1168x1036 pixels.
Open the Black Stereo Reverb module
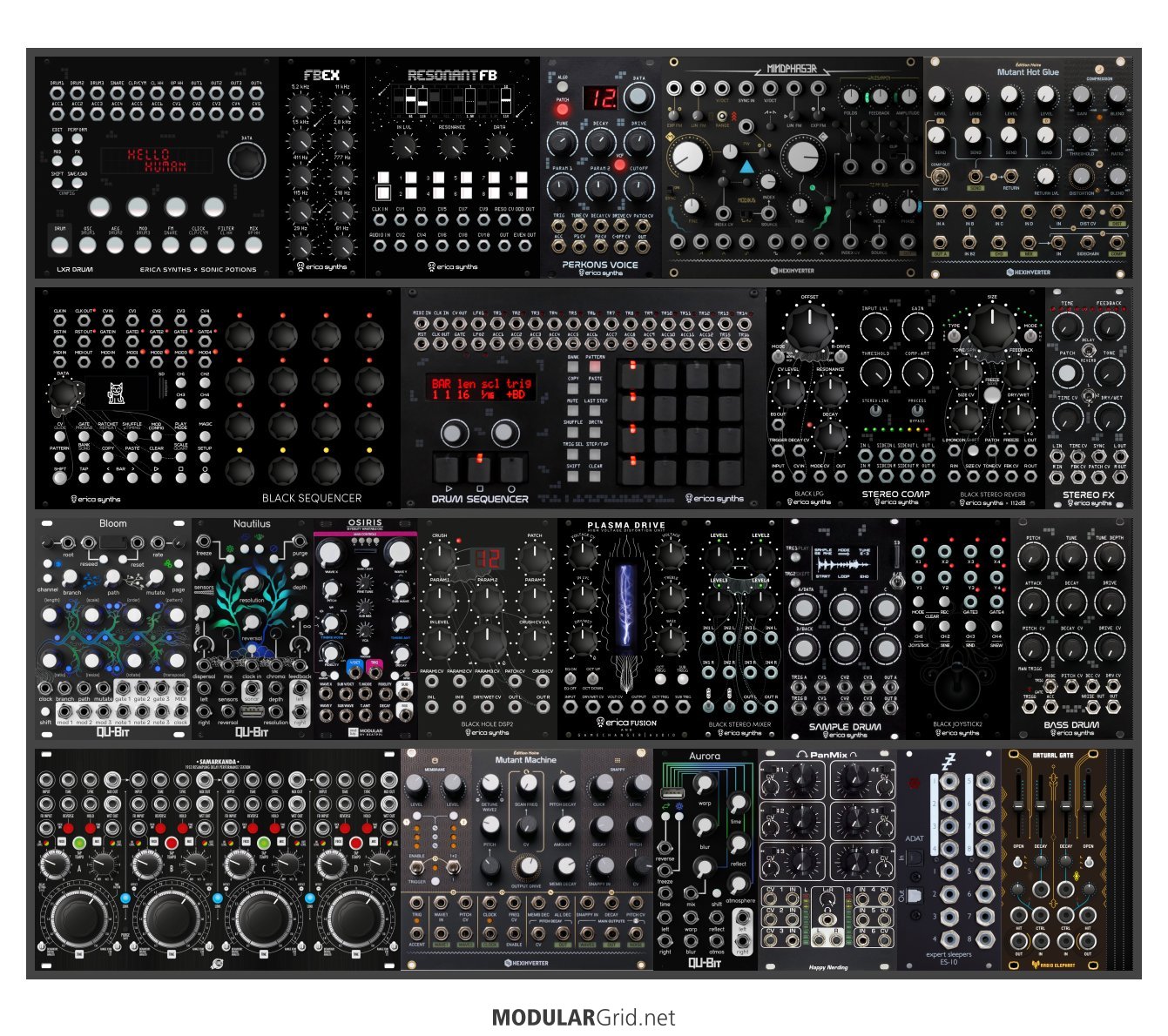[993, 398]
